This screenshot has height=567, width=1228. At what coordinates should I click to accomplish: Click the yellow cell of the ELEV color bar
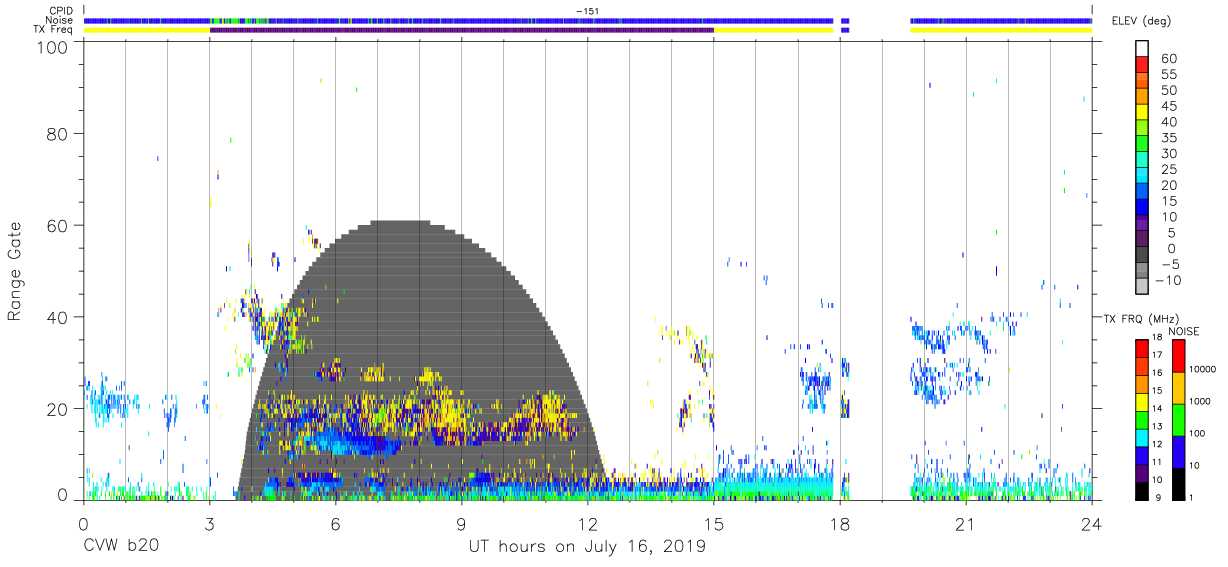coord(1142,113)
